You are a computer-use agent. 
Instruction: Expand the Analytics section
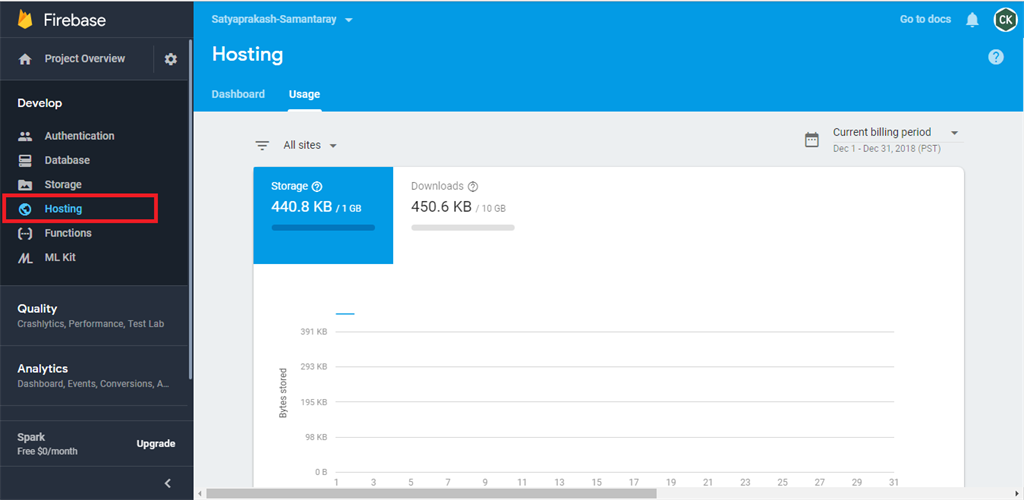tap(95, 375)
